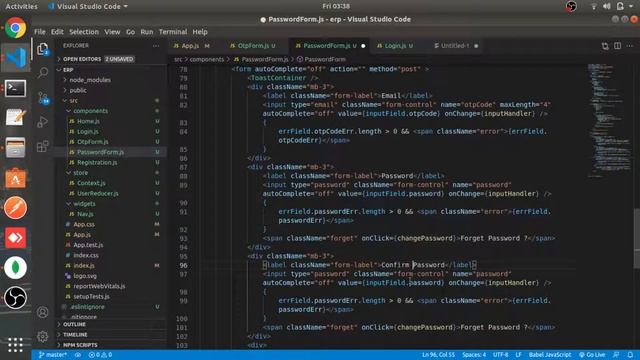Open the Explorer view in activity bar

[x=43, y=49]
